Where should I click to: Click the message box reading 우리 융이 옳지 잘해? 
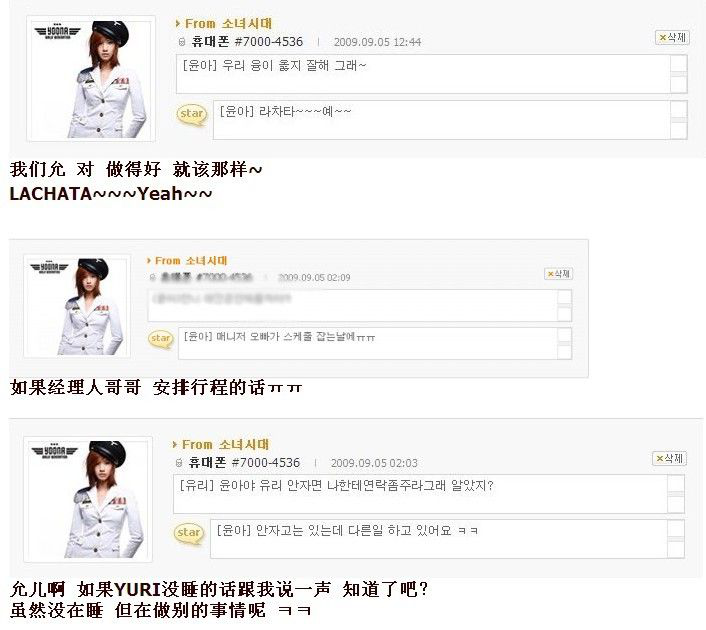pos(423,74)
